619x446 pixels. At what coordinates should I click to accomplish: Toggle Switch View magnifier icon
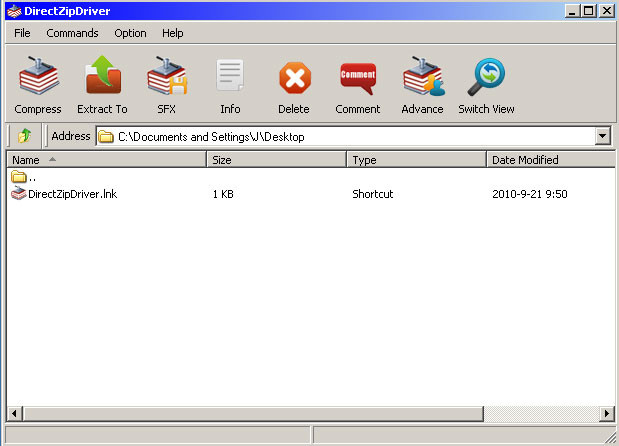486,77
